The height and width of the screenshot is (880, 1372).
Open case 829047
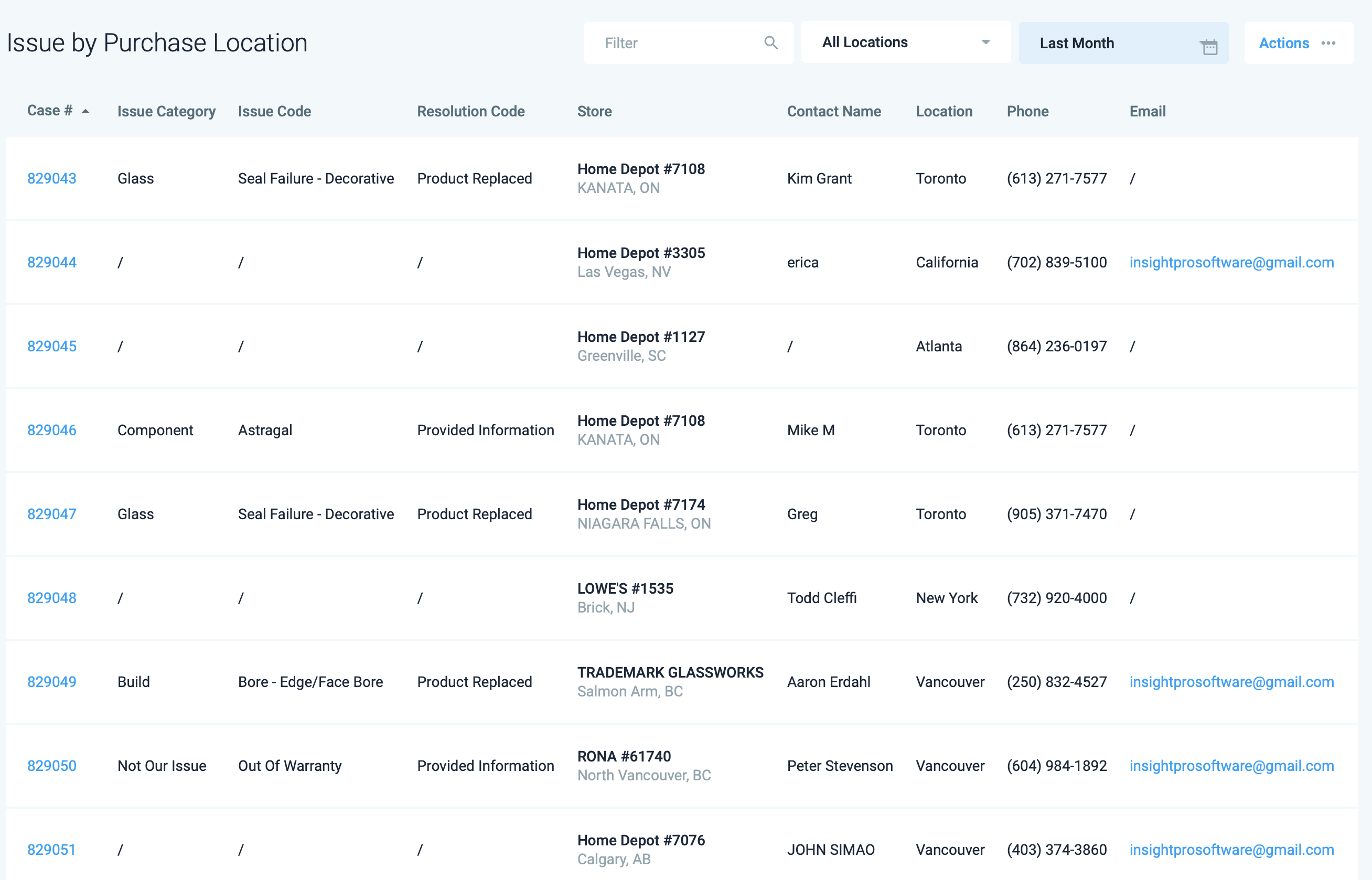click(x=52, y=514)
